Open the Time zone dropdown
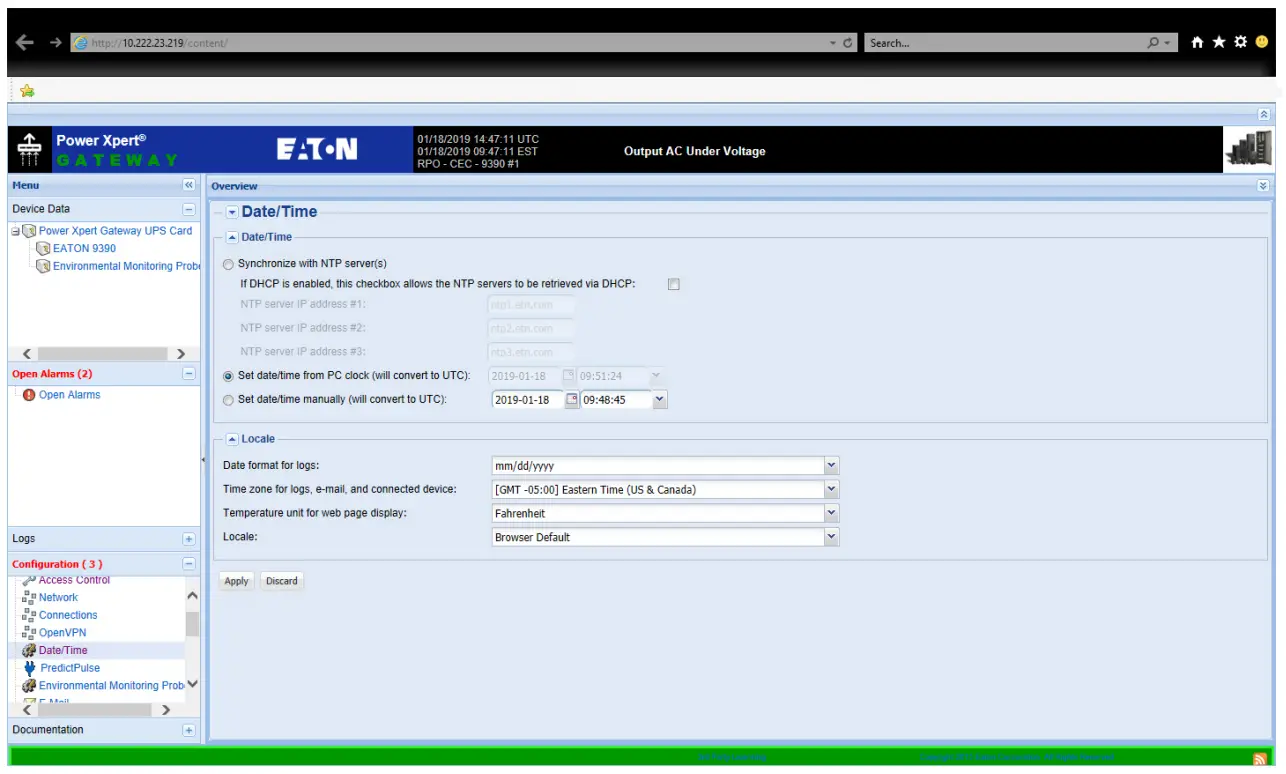Image resolution: width=1286 pixels, height=774 pixels. click(831, 490)
